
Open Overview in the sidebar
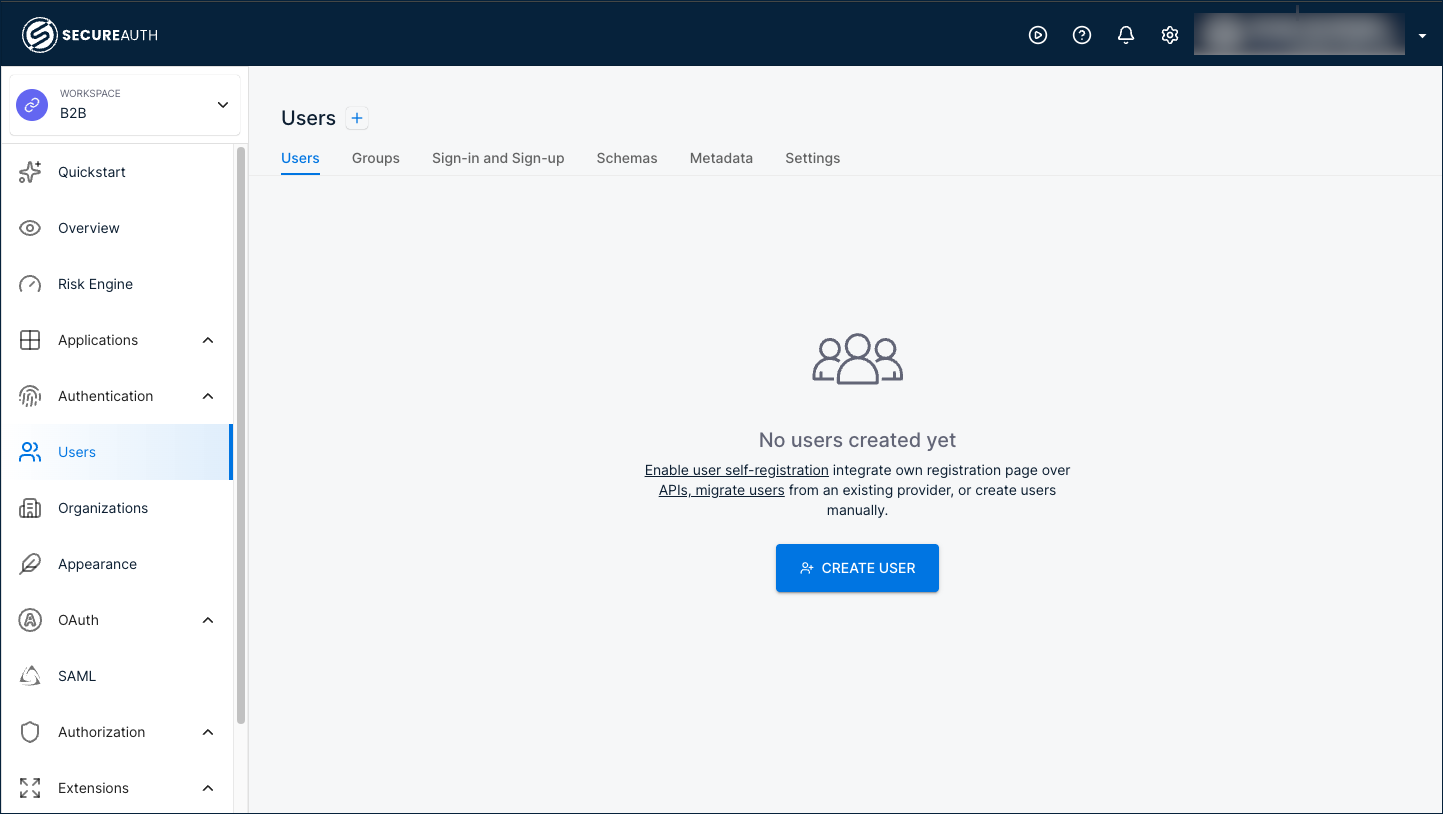[x=117, y=228]
